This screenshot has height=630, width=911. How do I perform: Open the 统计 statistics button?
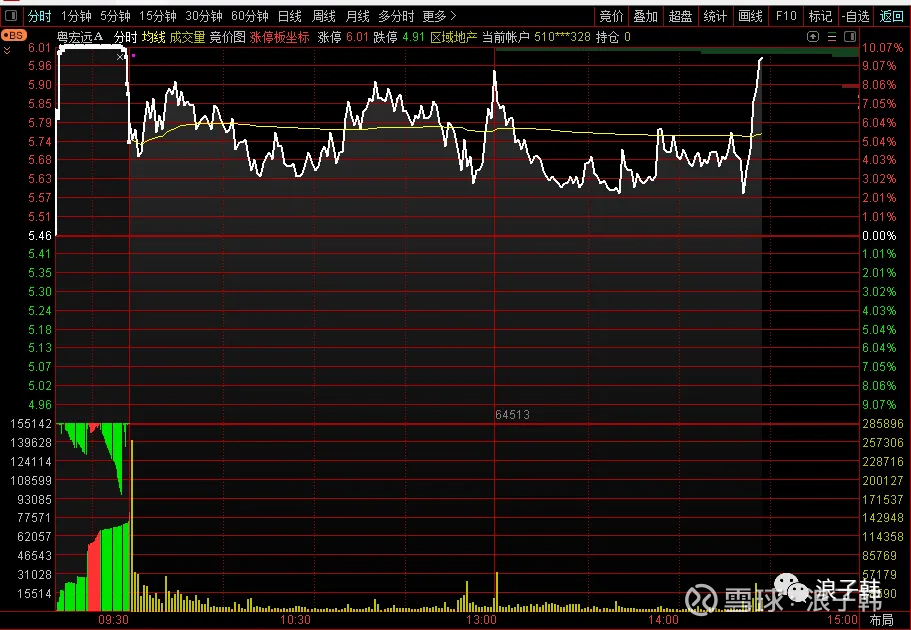pyautogui.click(x=715, y=16)
